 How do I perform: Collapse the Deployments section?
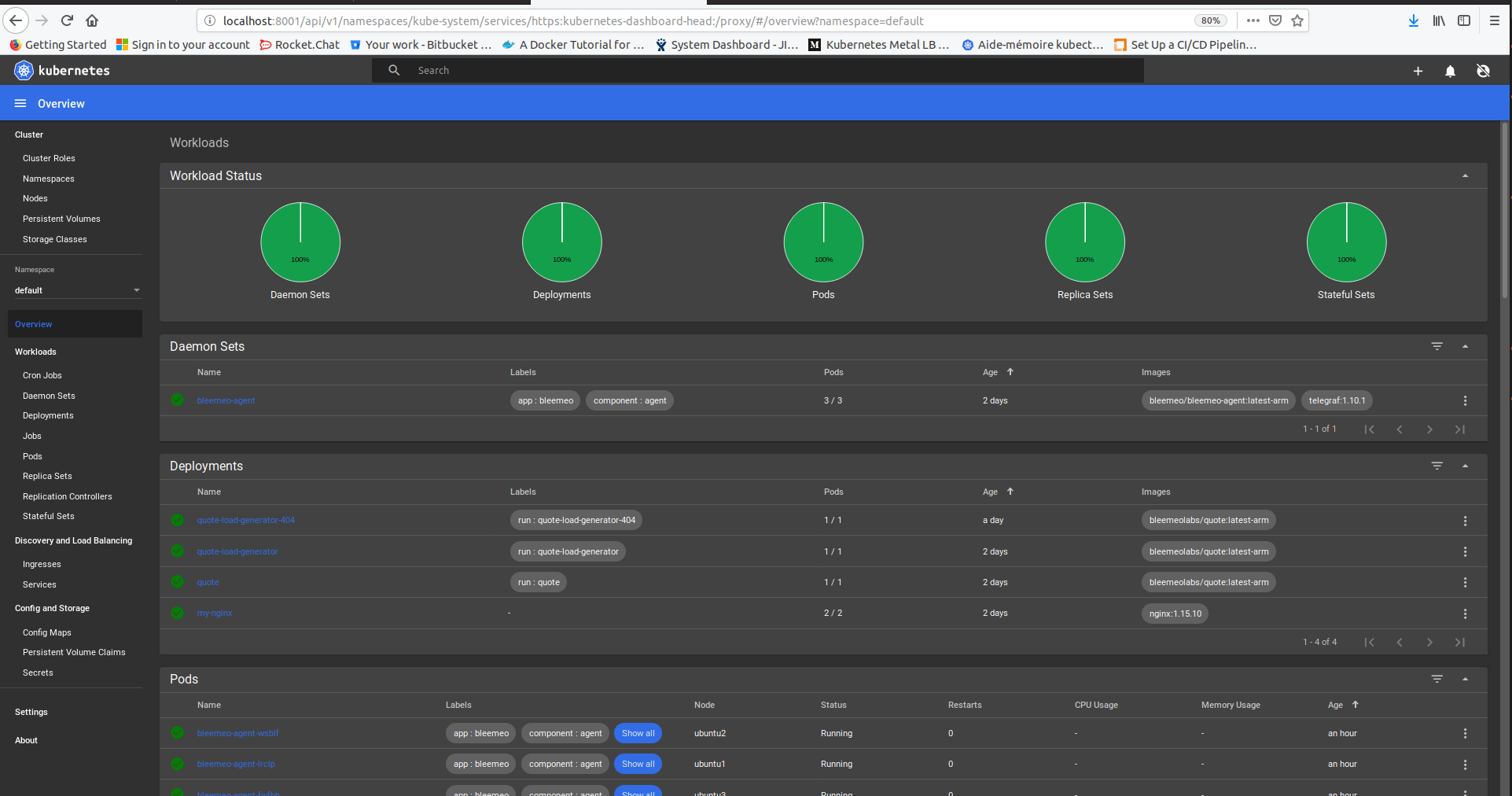1465,466
